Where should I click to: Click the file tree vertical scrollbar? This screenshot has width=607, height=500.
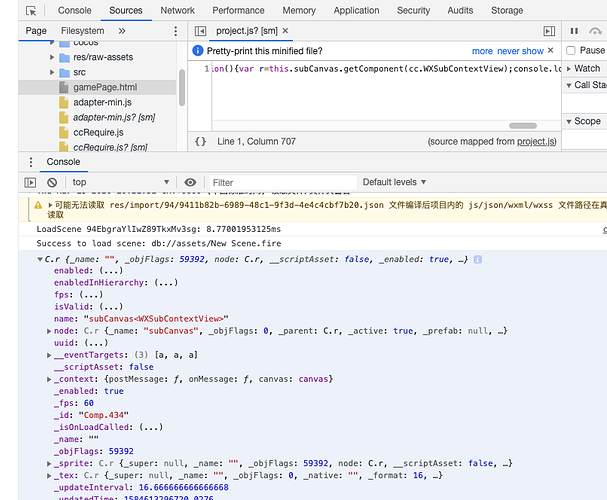pyautogui.click(x=182, y=87)
